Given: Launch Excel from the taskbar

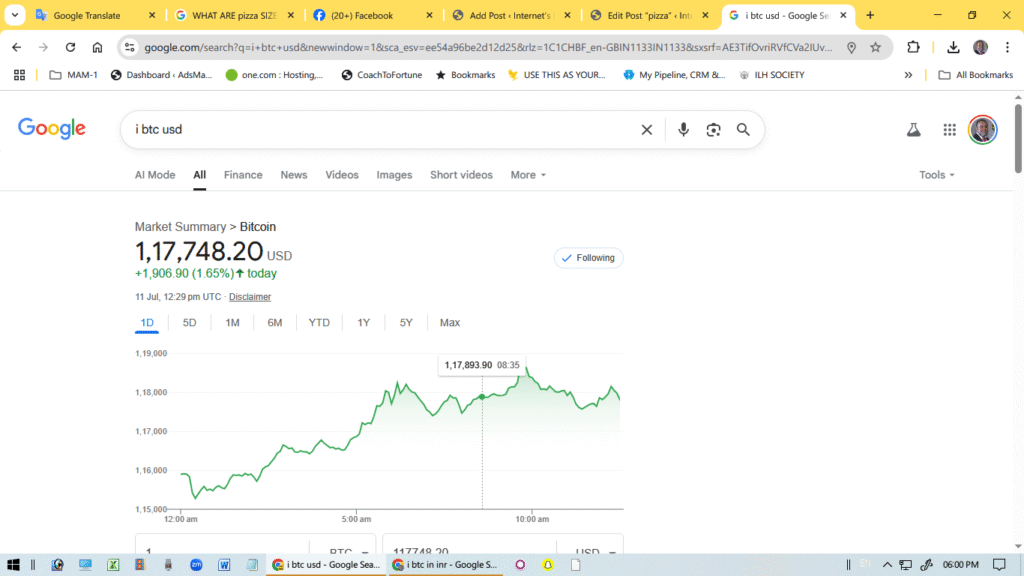Looking at the screenshot, I should tap(113, 565).
